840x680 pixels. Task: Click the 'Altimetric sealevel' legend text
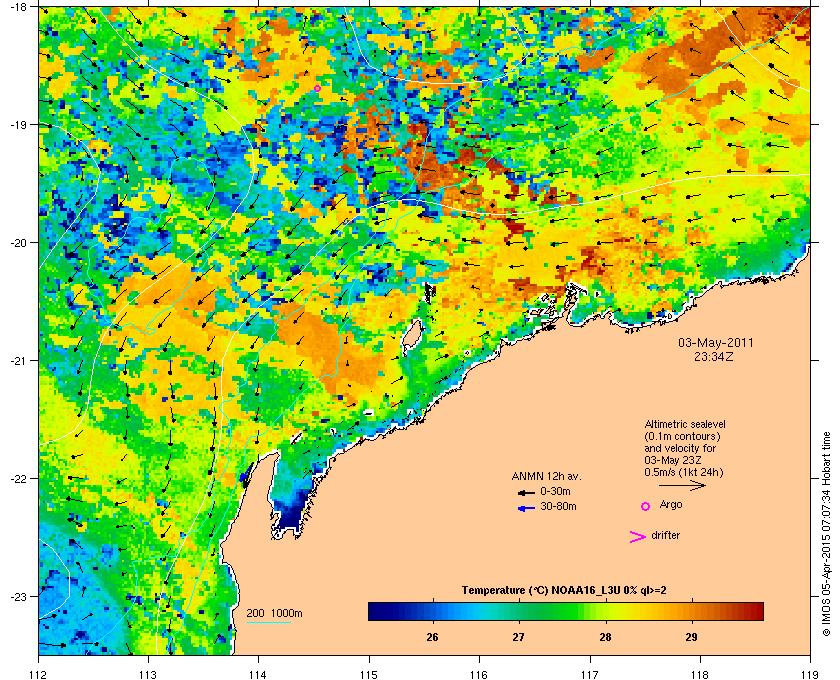click(x=685, y=424)
